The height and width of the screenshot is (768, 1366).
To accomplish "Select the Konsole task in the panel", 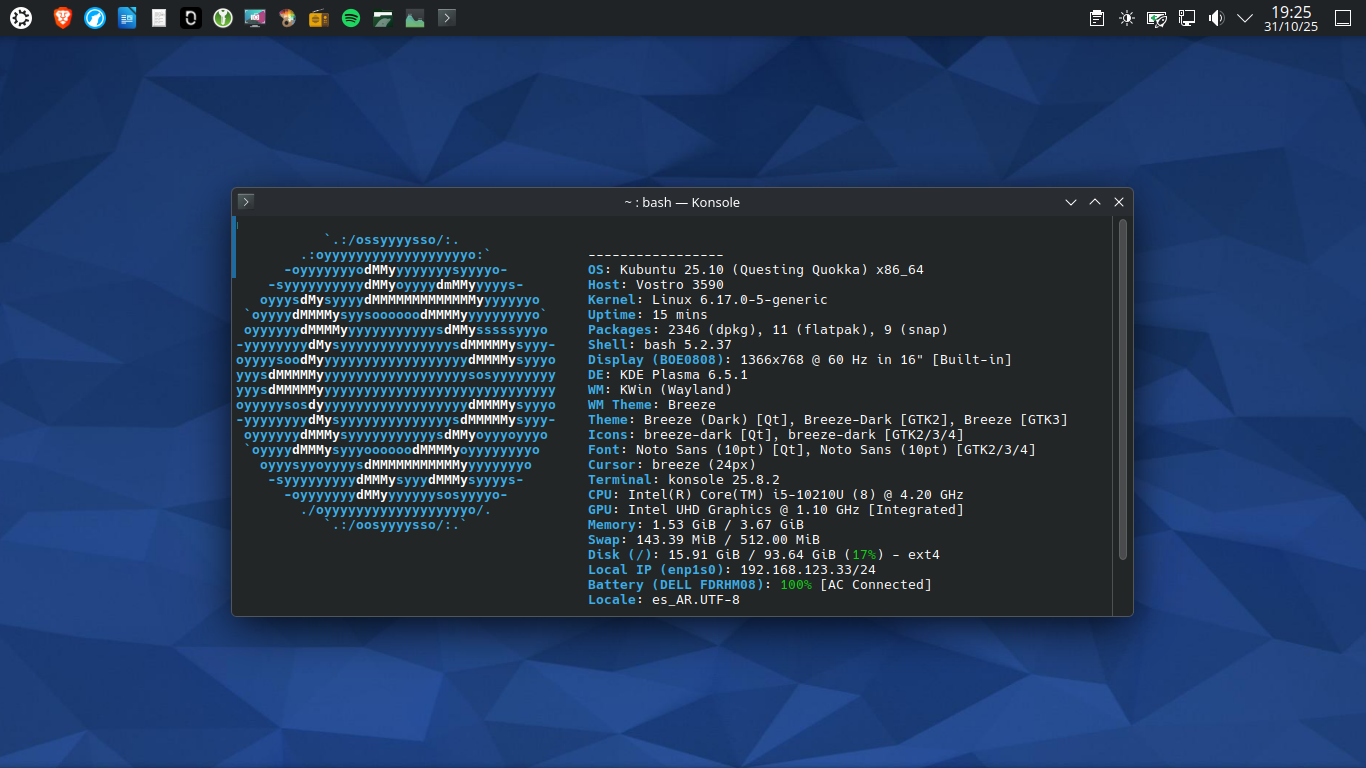I will pos(447,18).
